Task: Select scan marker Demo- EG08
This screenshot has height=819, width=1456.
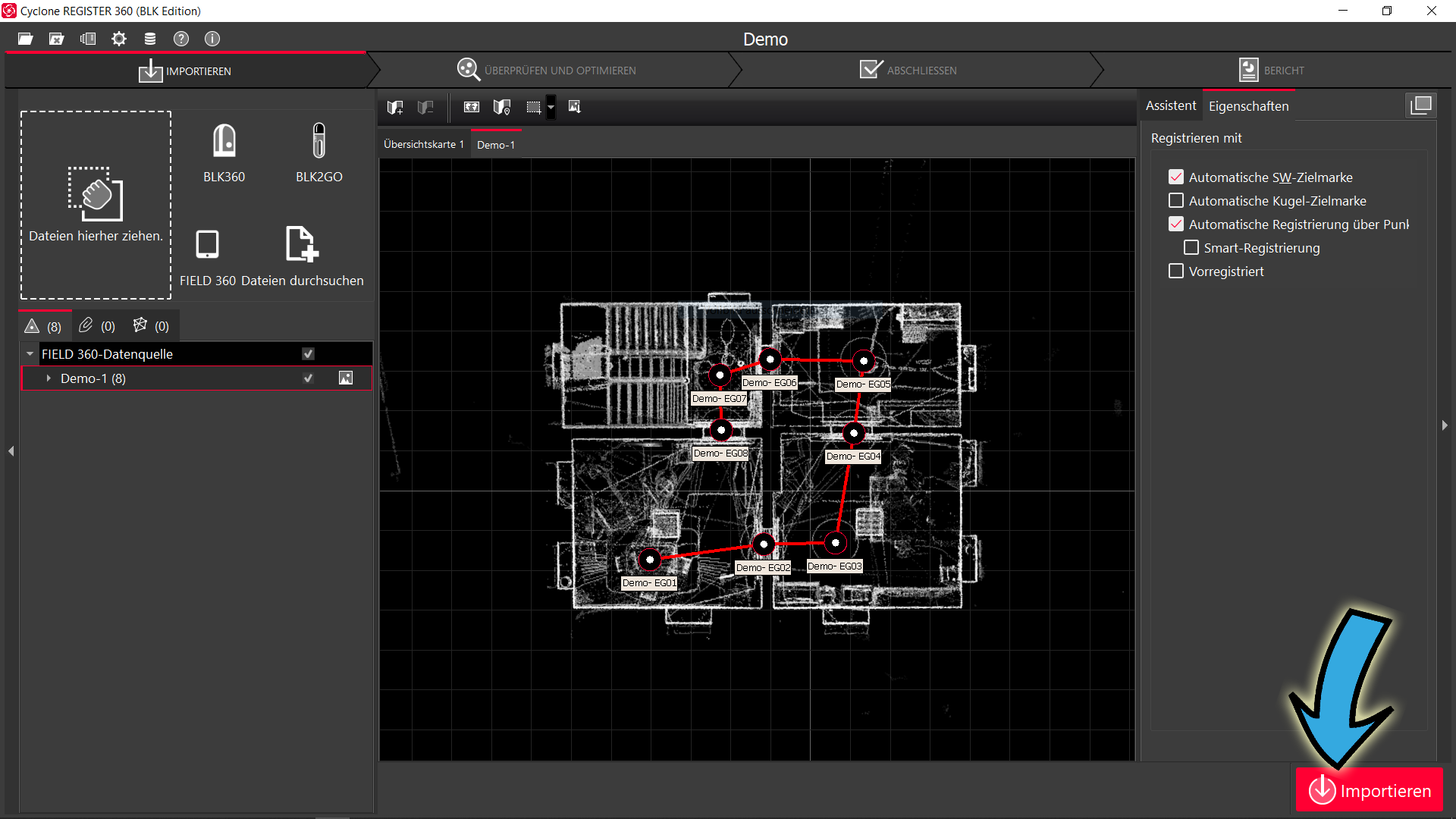Action: pyautogui.click(x=721, y=430)
